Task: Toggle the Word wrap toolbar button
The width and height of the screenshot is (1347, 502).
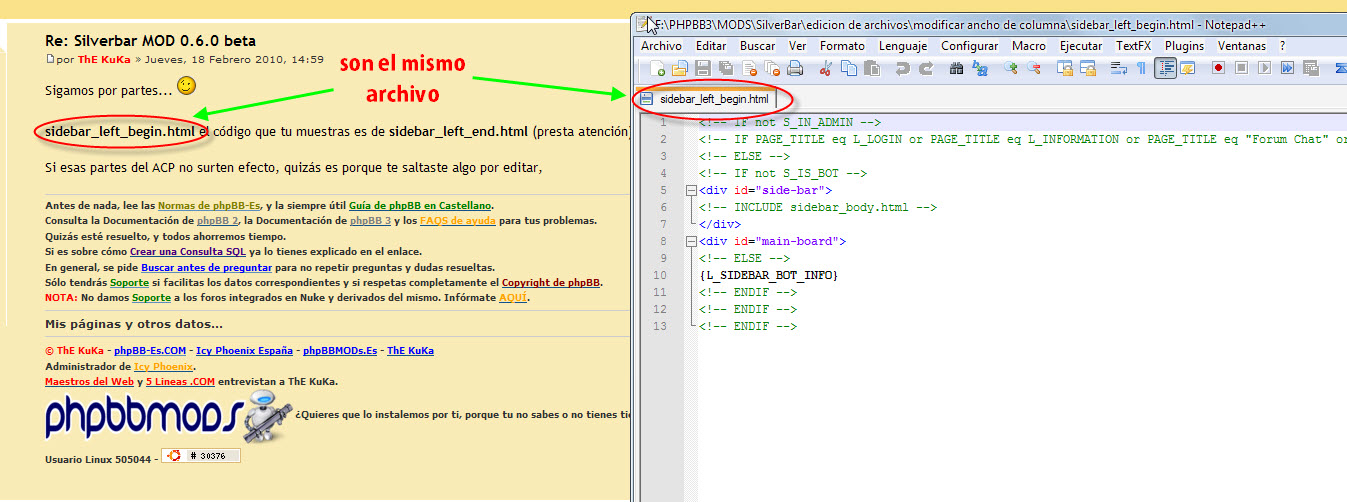Action: [1118, 68]
